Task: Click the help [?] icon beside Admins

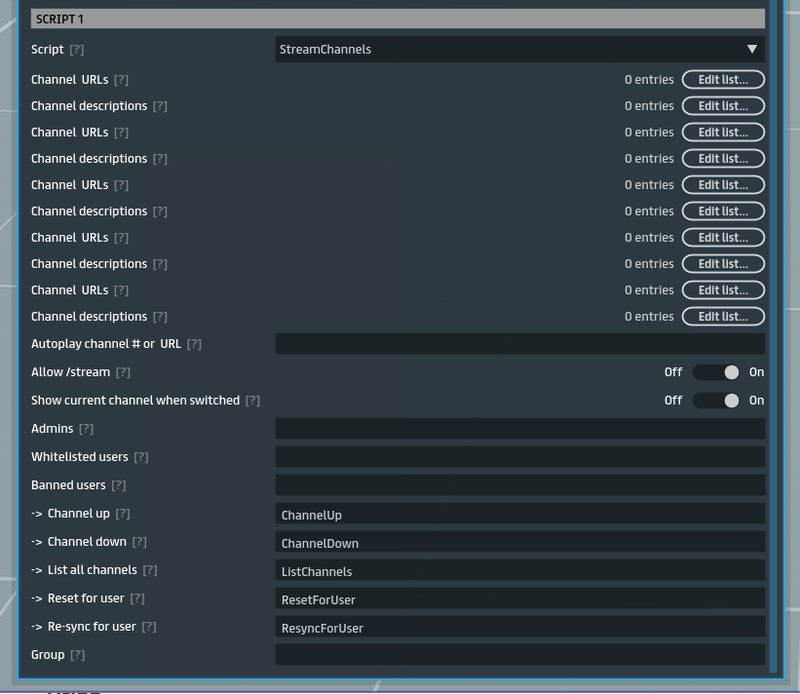Action: tap(86, 429)
